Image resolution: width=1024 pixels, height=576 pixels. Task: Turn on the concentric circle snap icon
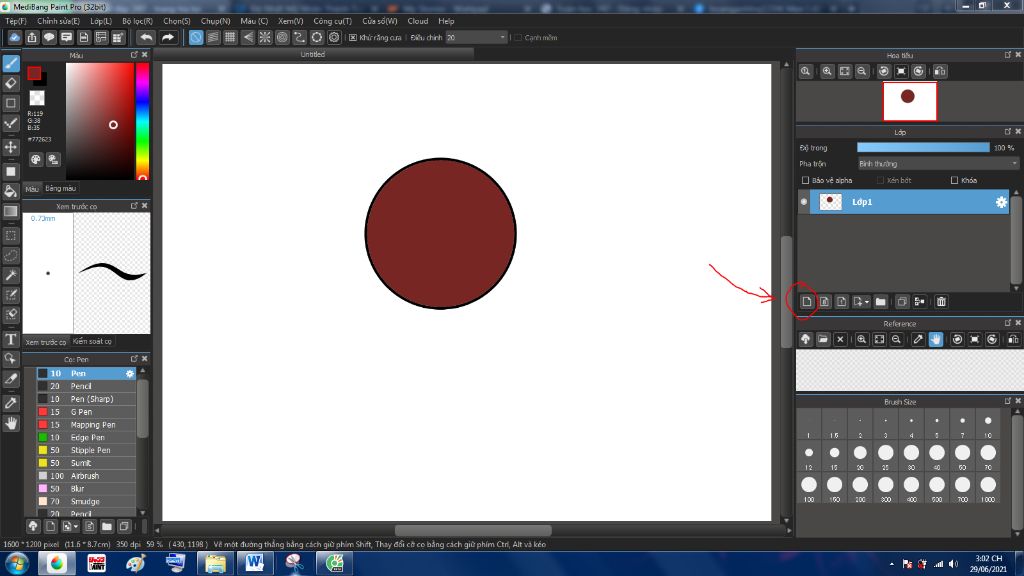282,37
